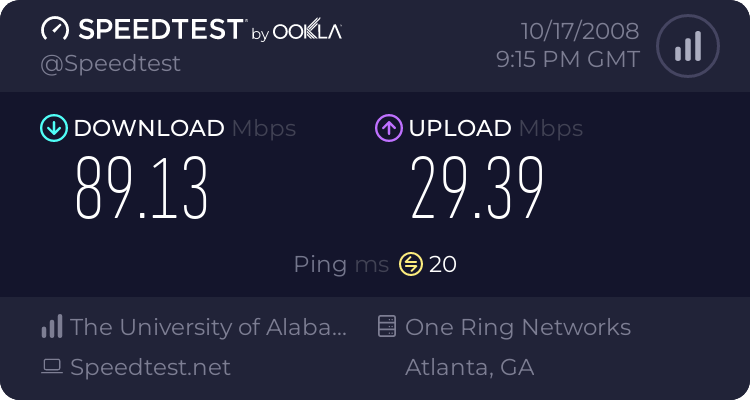Click the signal bars icon in circle
The height and width of the screenshot is (400, 750).
click(x=686, y=46)
